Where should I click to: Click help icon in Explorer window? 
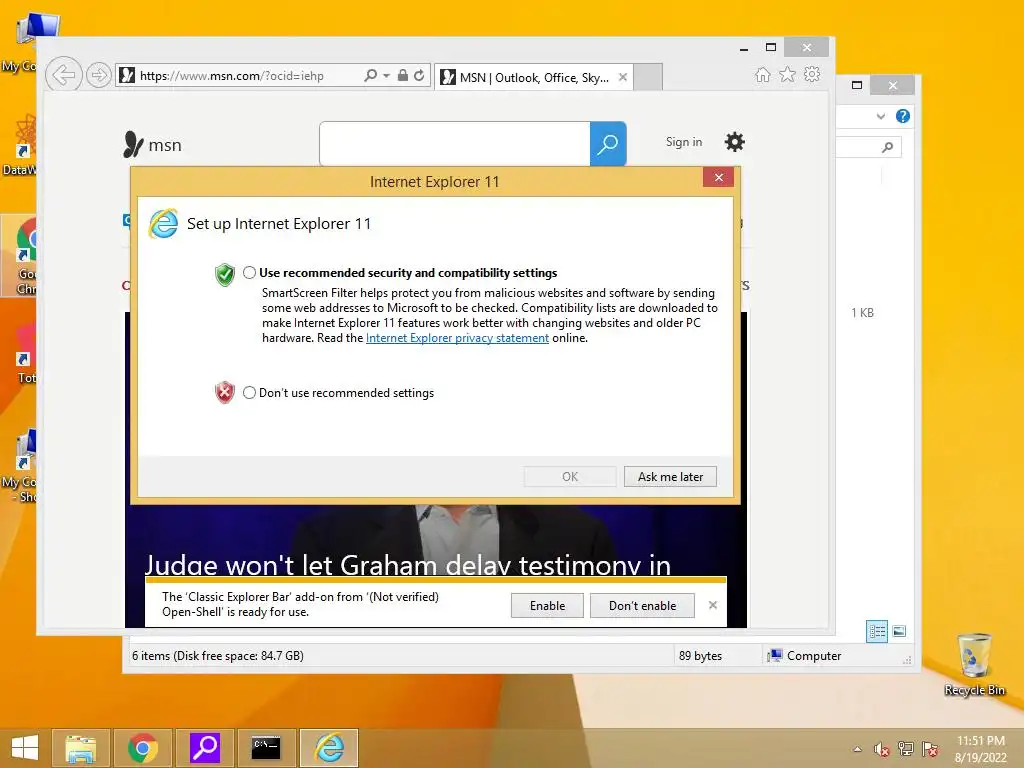(x=903, y=116)
